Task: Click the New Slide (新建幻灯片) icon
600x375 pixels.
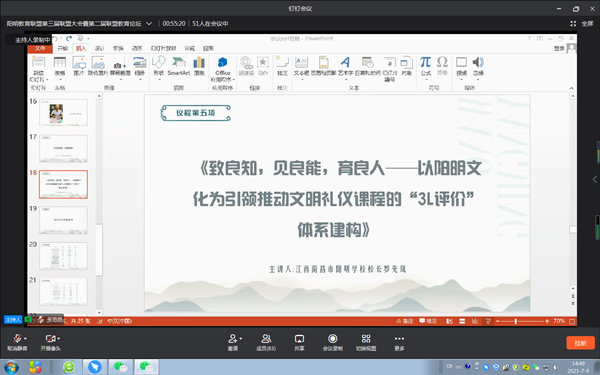Action: tap(38, 62)
